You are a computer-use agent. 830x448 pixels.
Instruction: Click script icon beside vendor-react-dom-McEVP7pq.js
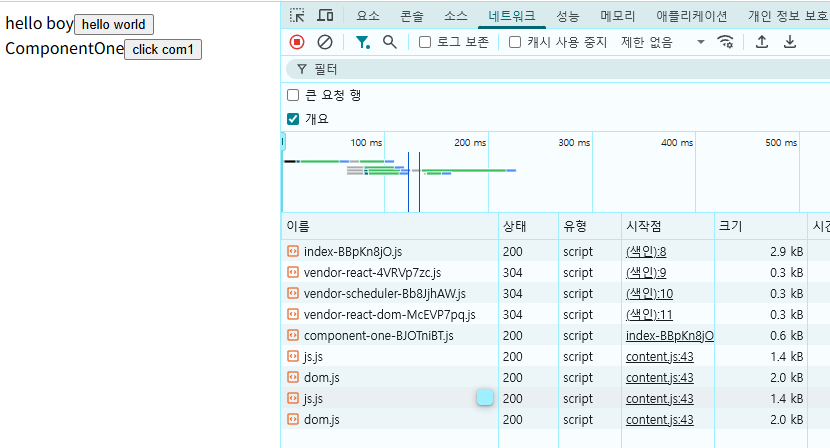(x=293, y=314)
